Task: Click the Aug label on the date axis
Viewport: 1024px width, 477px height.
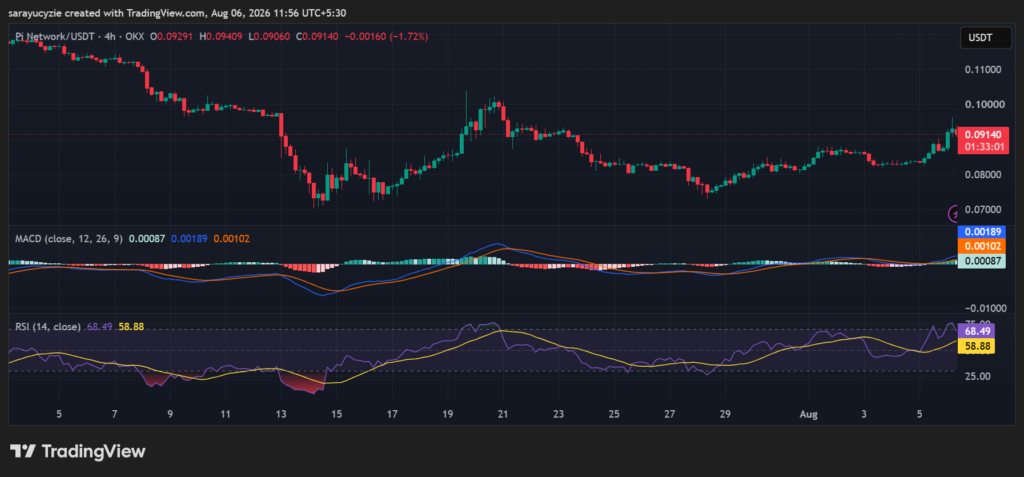Action: [x=808, y=414]
